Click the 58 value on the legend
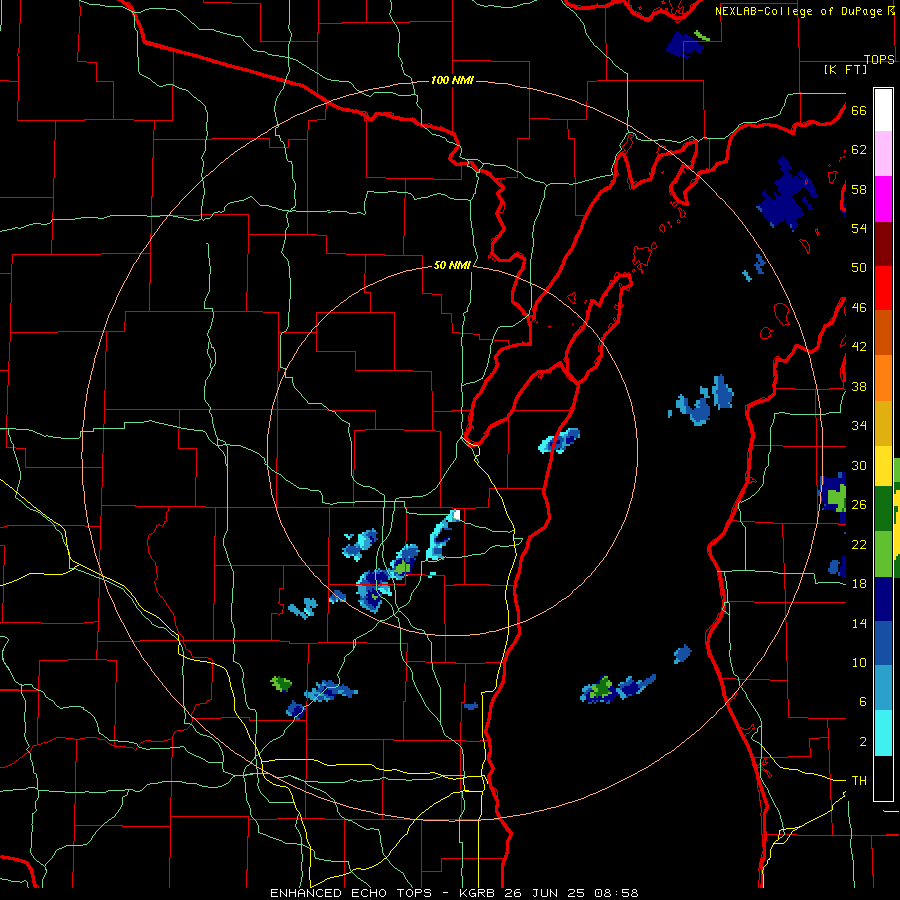This screenshot has width=900, height=900. point(859,189)
